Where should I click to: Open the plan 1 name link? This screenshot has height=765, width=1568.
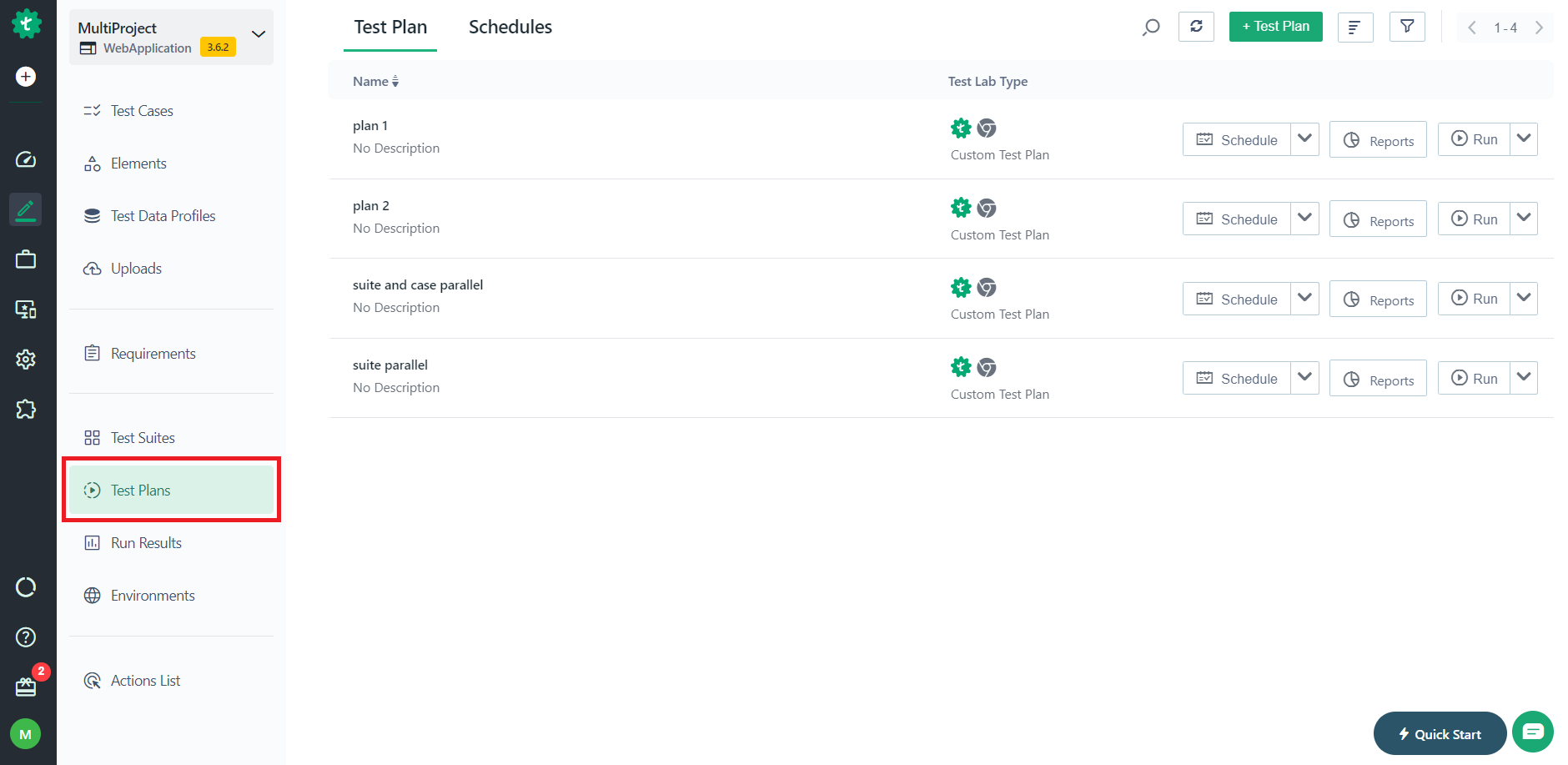click(x=370, y=126)
